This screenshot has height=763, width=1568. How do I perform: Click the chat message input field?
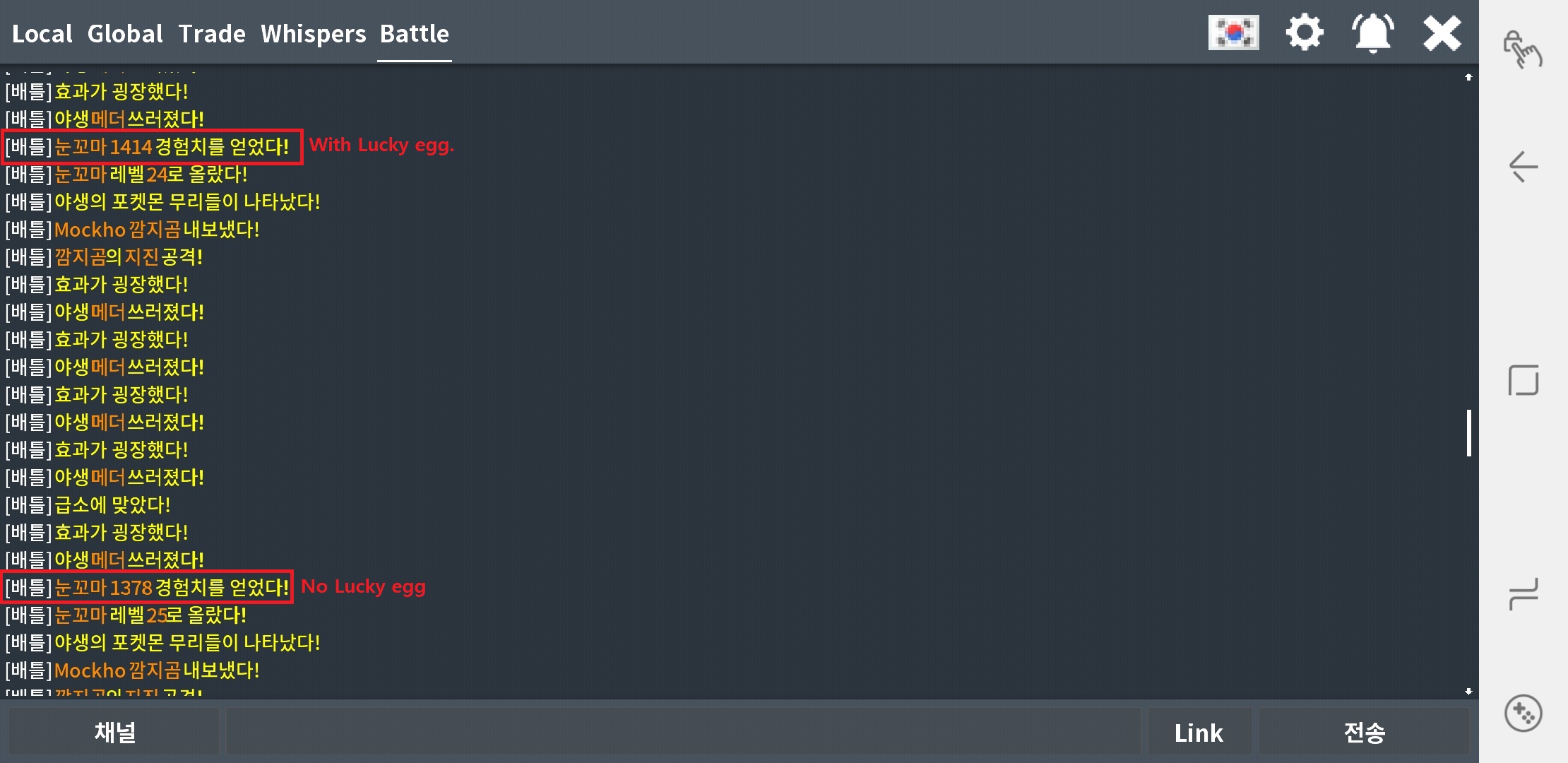(x=682, y=732)
